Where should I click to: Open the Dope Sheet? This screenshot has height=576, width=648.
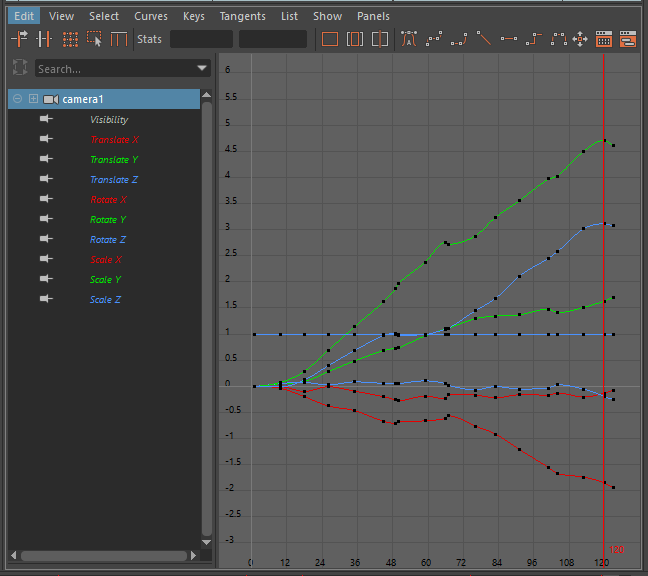pyautogui.click(x=604, y=39)
